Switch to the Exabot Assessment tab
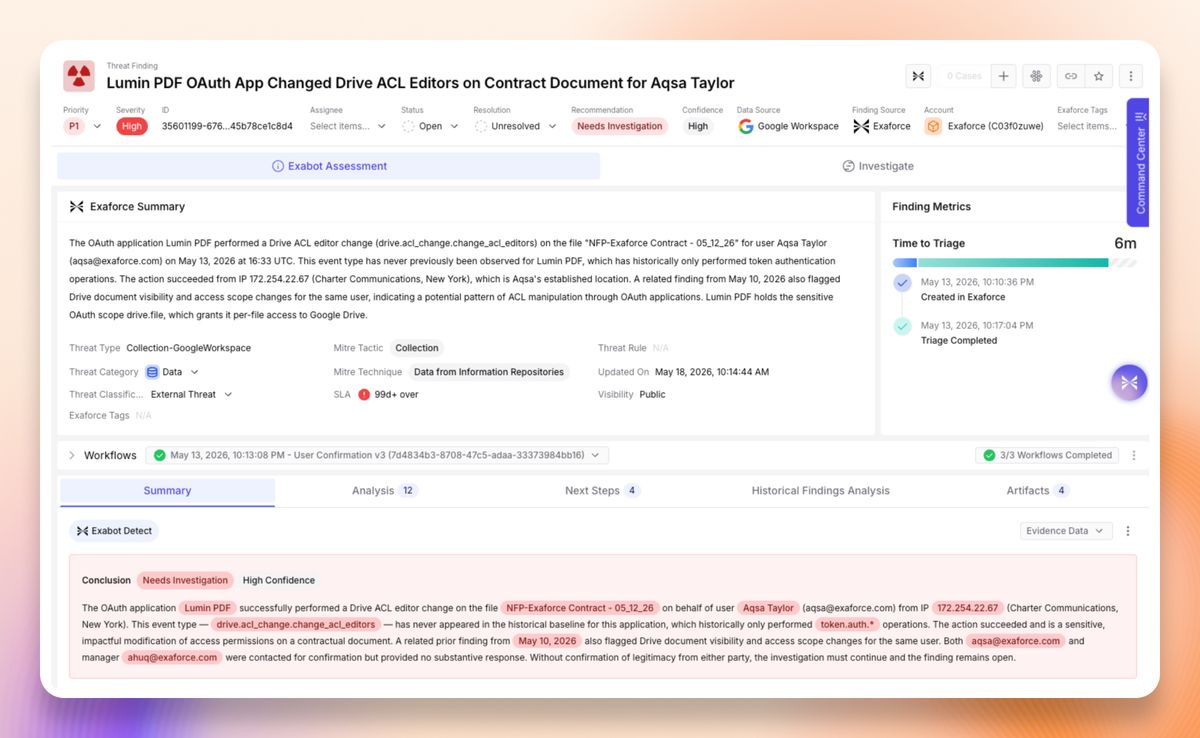 [x=329, y=166]
